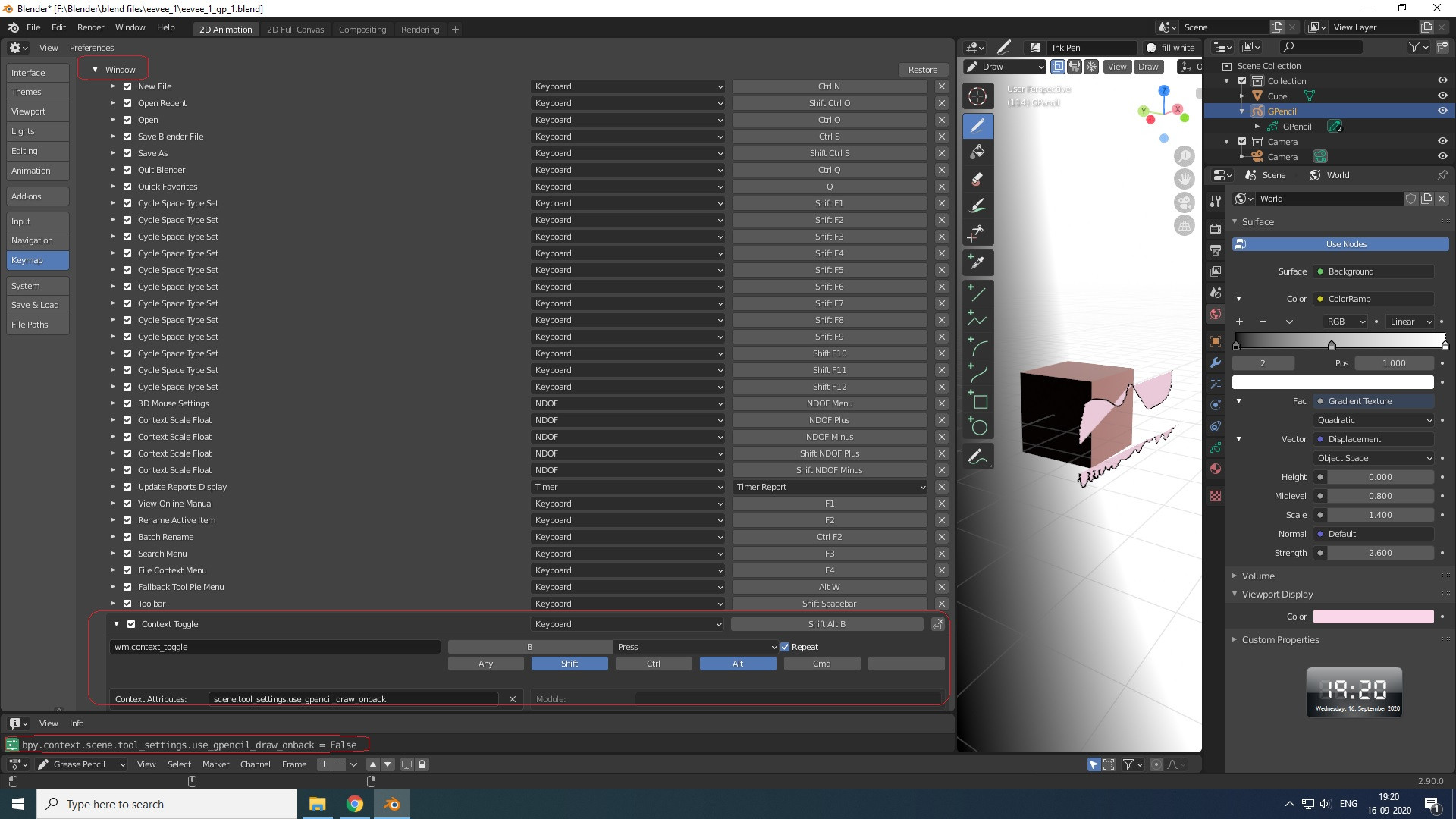Open the Timer Report dropdown

(830, 487)
